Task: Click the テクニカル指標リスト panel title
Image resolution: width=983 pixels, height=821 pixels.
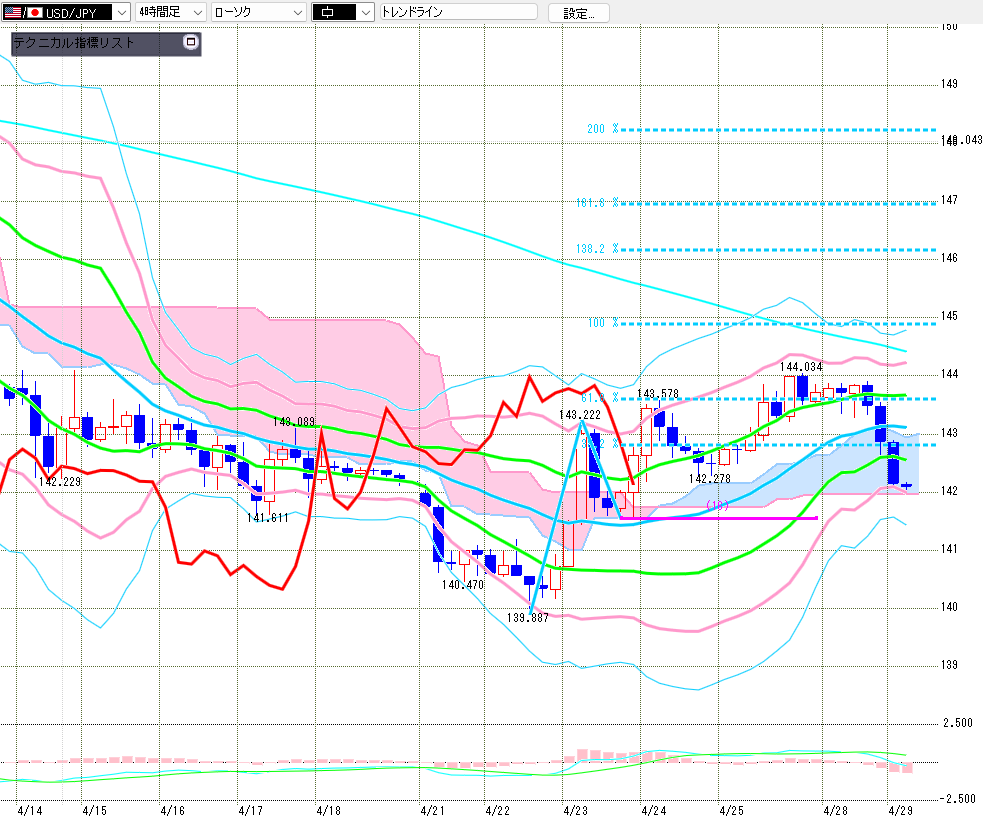Action: tap(74, 43)
